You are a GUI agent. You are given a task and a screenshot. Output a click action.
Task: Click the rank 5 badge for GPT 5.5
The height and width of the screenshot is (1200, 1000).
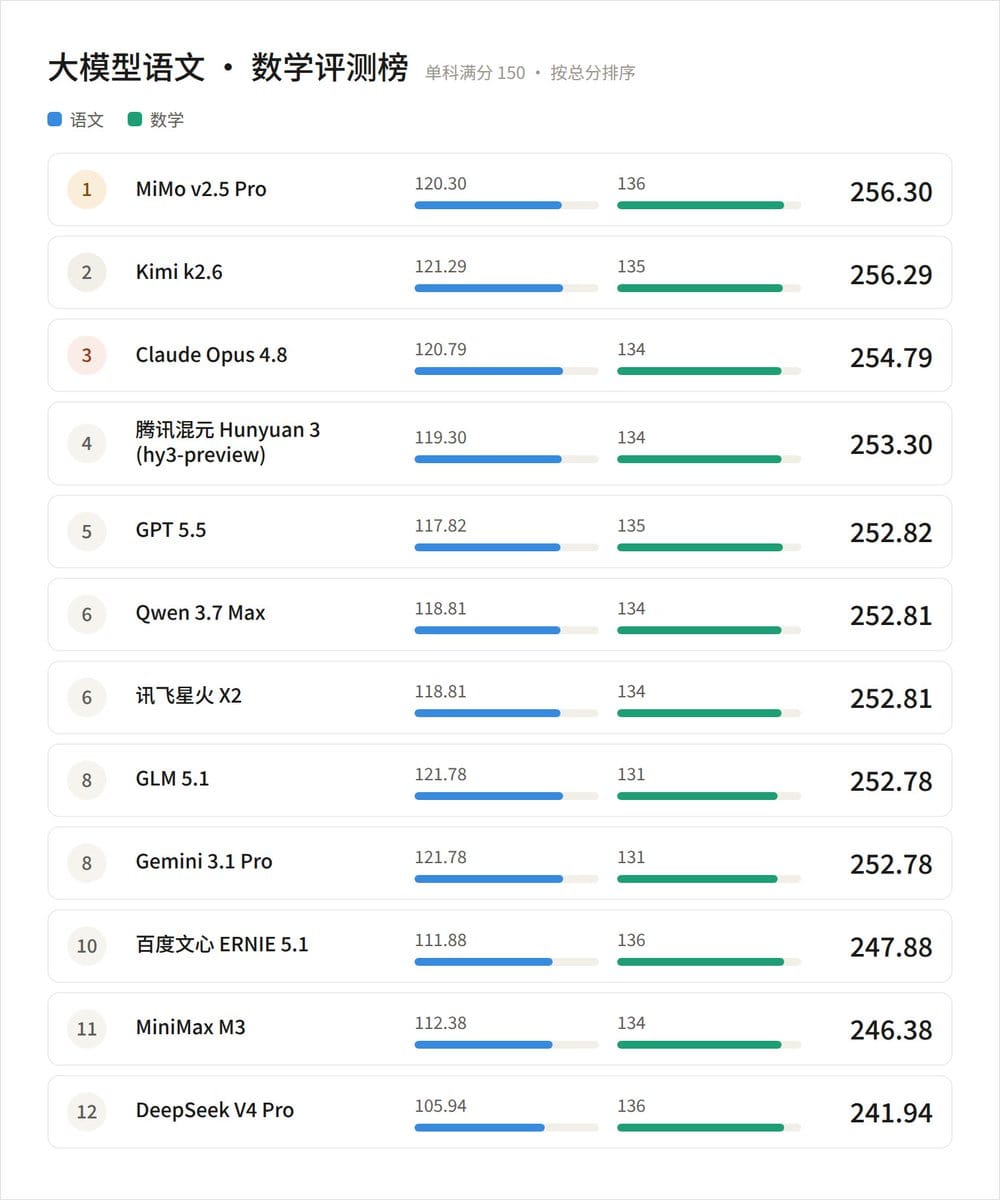(87, 531)
